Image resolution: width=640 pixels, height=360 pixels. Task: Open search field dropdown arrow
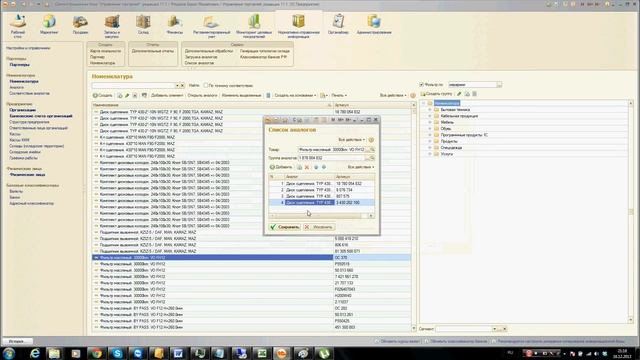coord(177,86)
